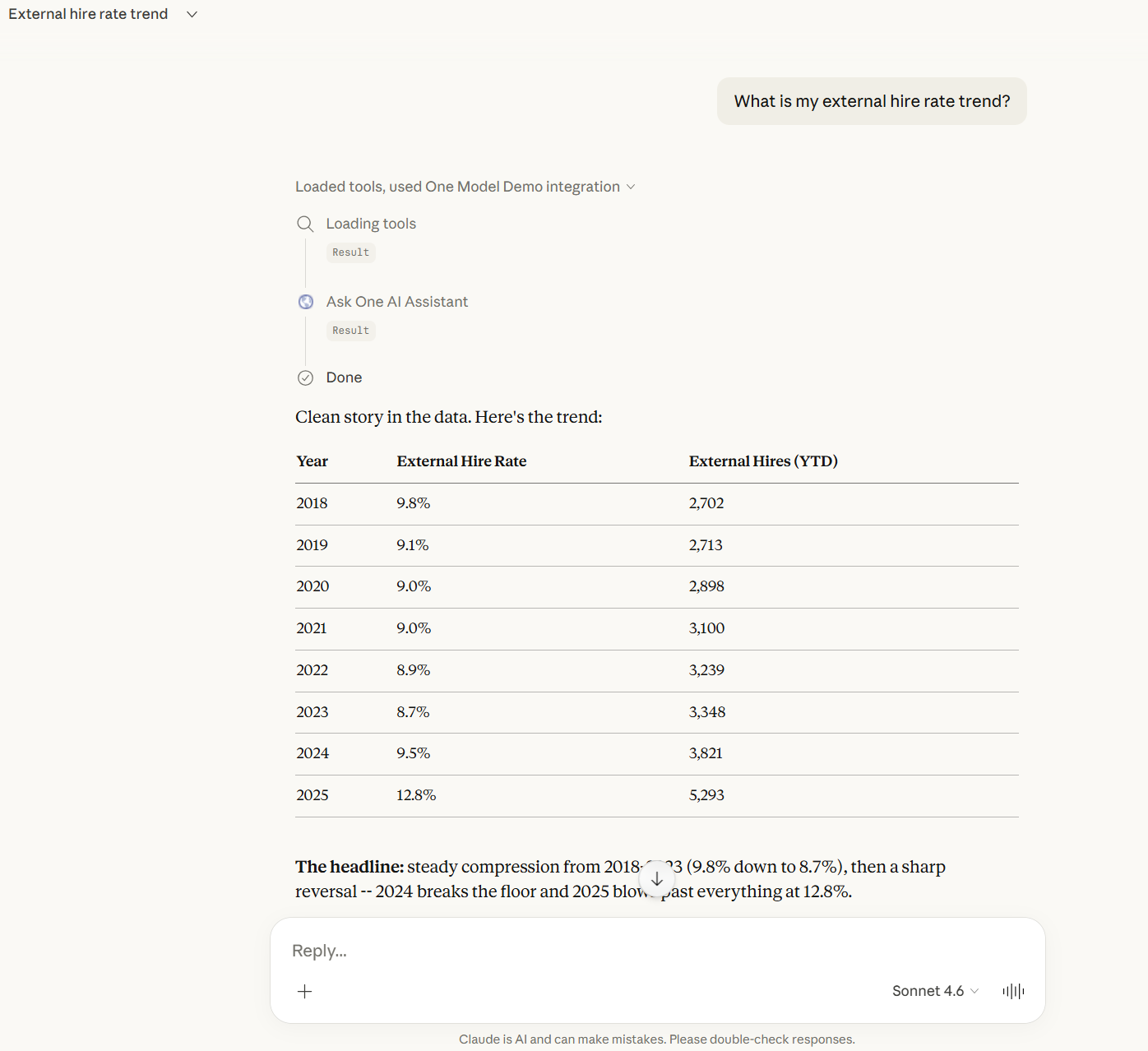The width and height of the screenshot is (1148, 1051).
Task: Click the globe icon beside Ask One AI Assistant
Action: (305, 302)
